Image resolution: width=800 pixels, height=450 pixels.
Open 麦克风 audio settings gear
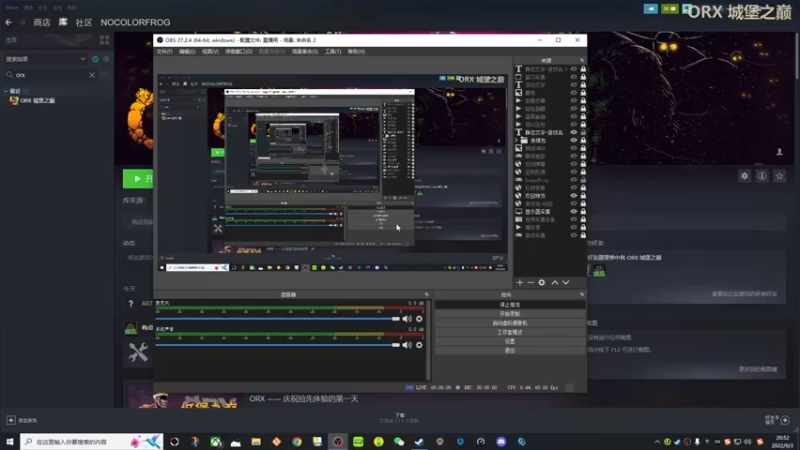(x=419, y=319)
